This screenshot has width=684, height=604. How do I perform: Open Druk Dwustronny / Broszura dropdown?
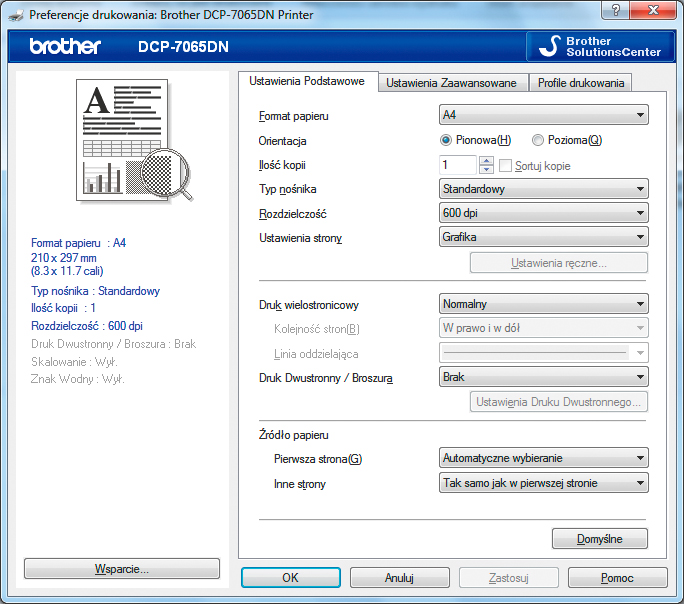pyautogui.click(x=544, y=377)
